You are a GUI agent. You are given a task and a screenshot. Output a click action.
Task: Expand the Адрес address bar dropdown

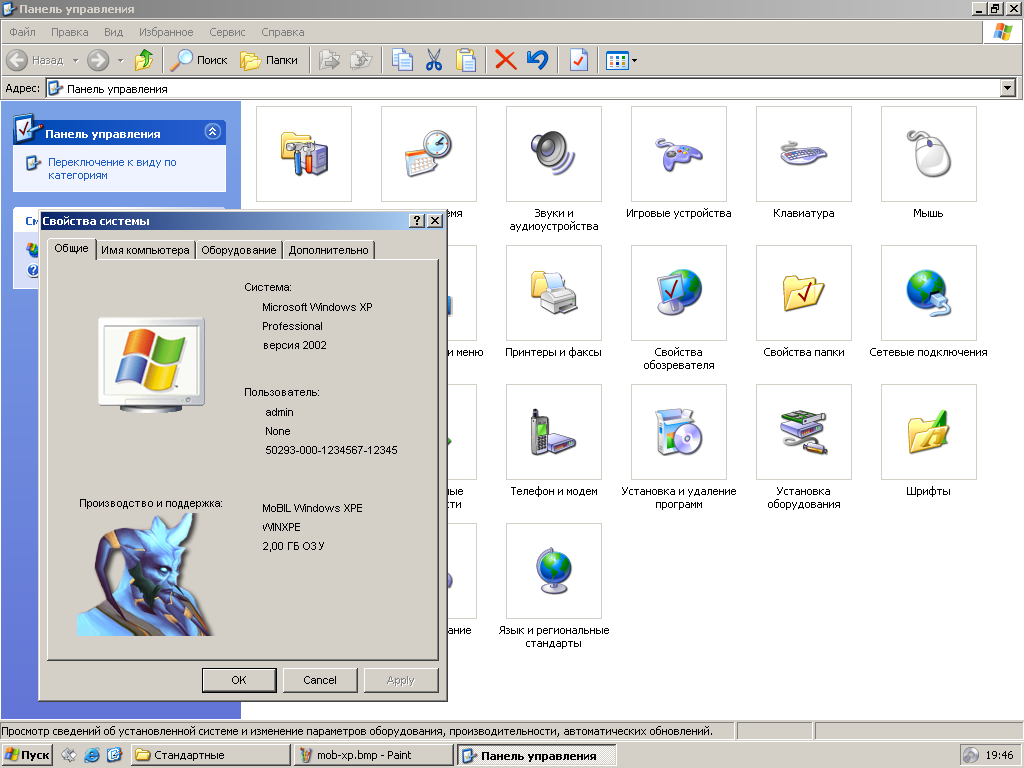click(1008, 88)
